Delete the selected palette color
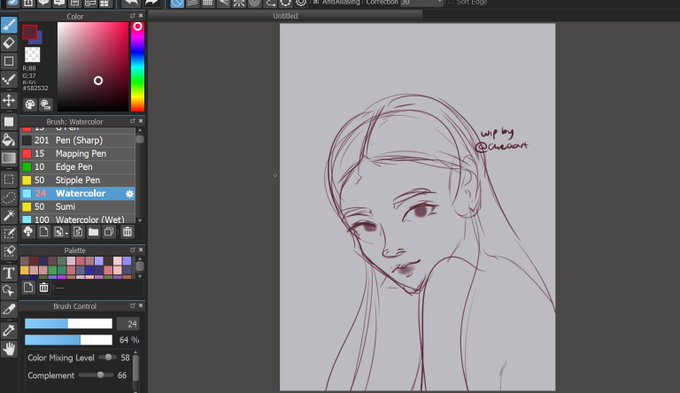 (x=44, y=287)
